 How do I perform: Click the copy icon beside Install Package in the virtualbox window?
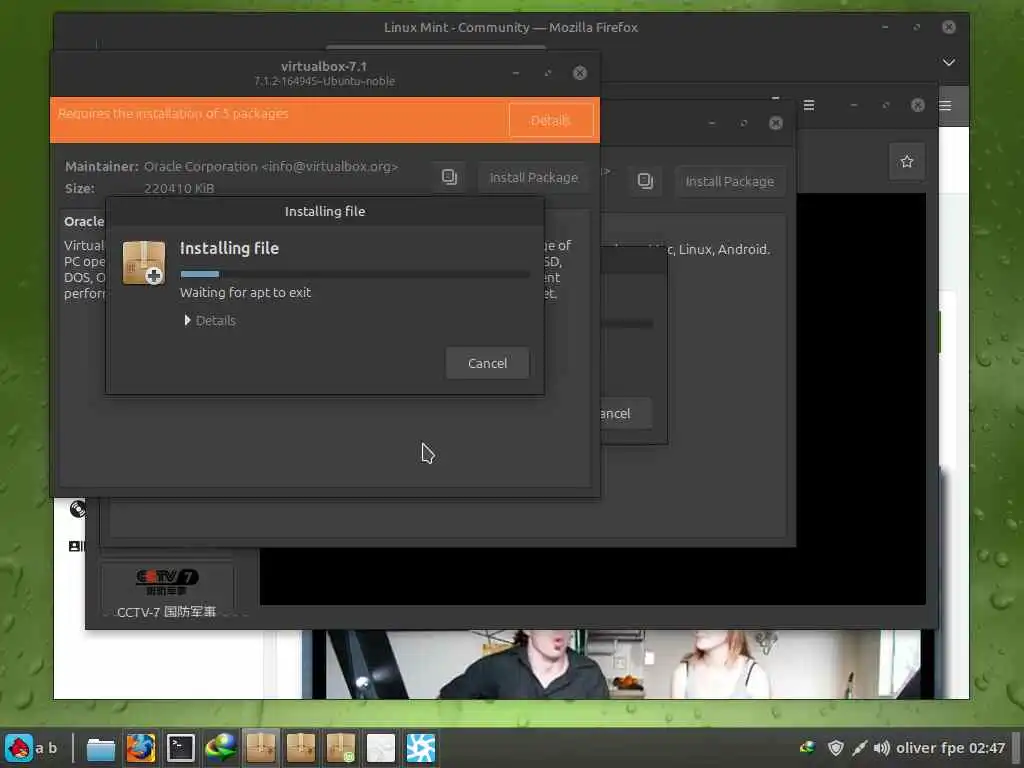tap(449, 177)
